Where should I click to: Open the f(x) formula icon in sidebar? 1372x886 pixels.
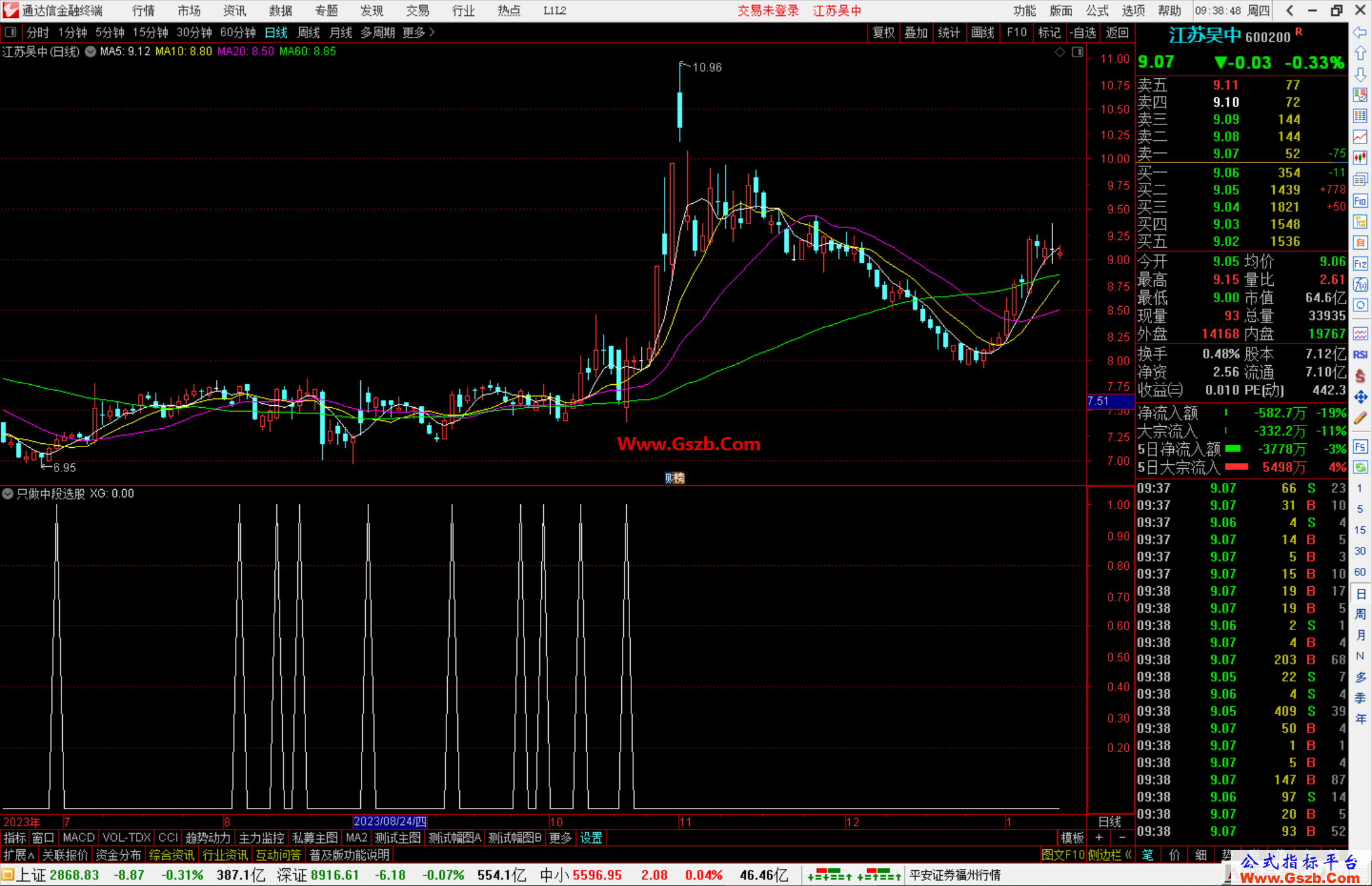click(1360, 285)
